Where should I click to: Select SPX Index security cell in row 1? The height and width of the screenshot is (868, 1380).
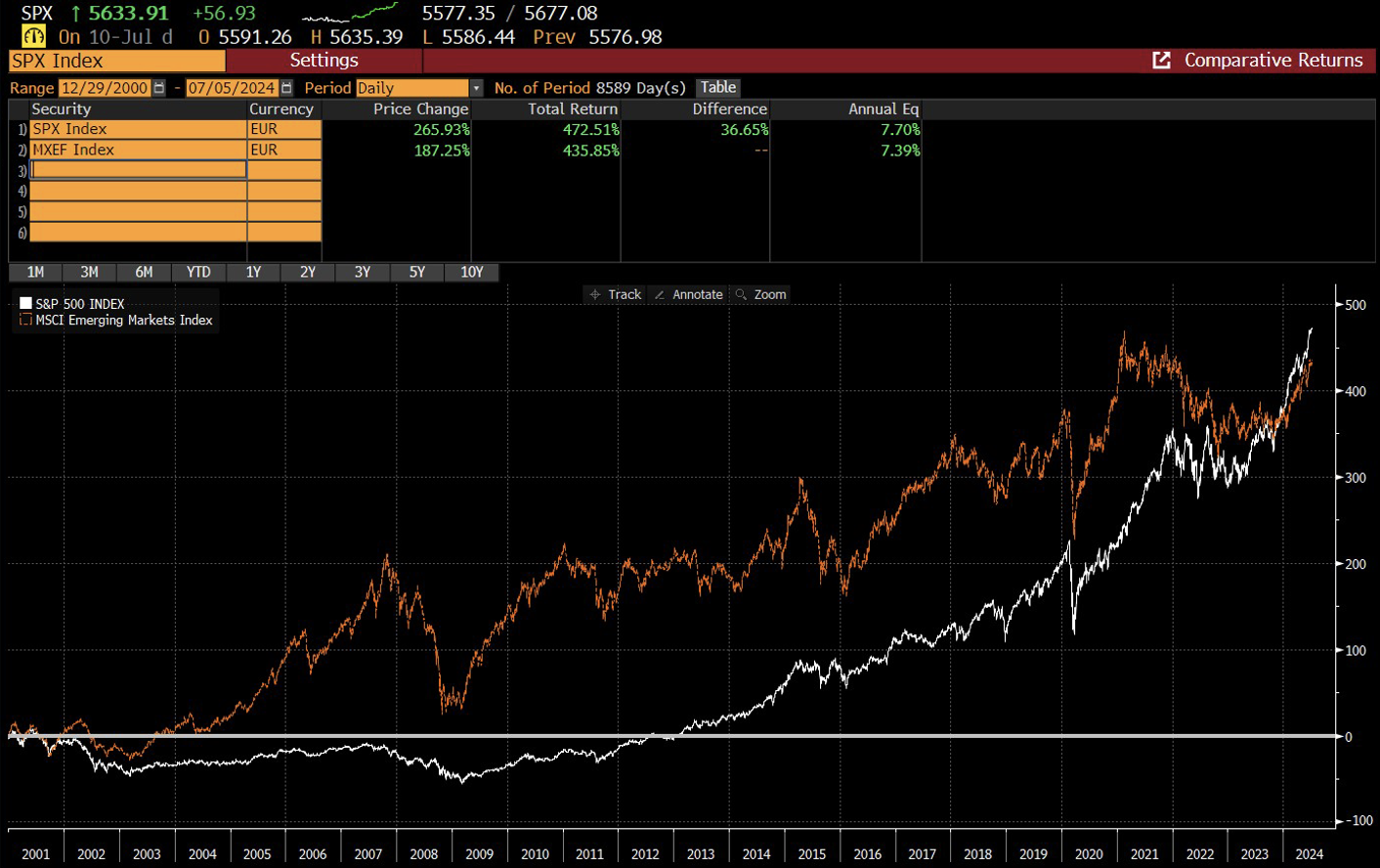point(138,129)
